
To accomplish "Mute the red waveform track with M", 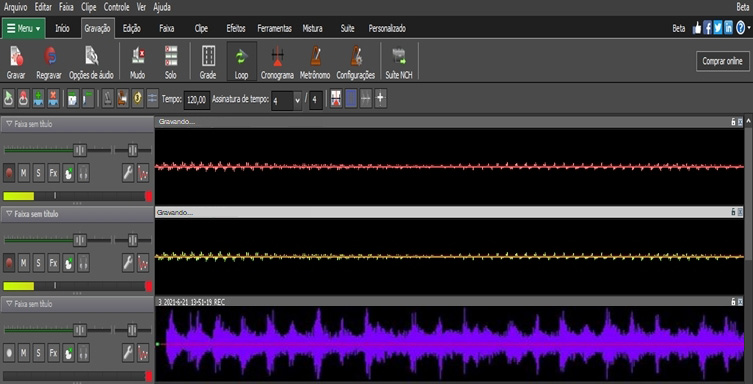I will click(24, 173).
